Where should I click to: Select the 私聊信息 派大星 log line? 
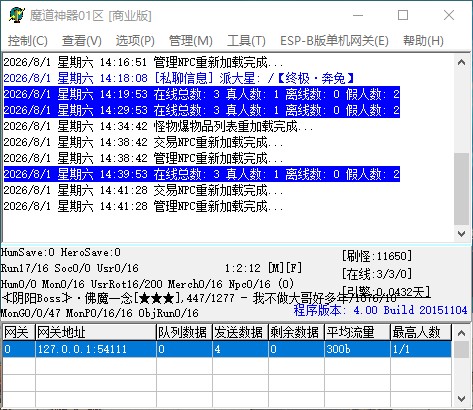179,78
